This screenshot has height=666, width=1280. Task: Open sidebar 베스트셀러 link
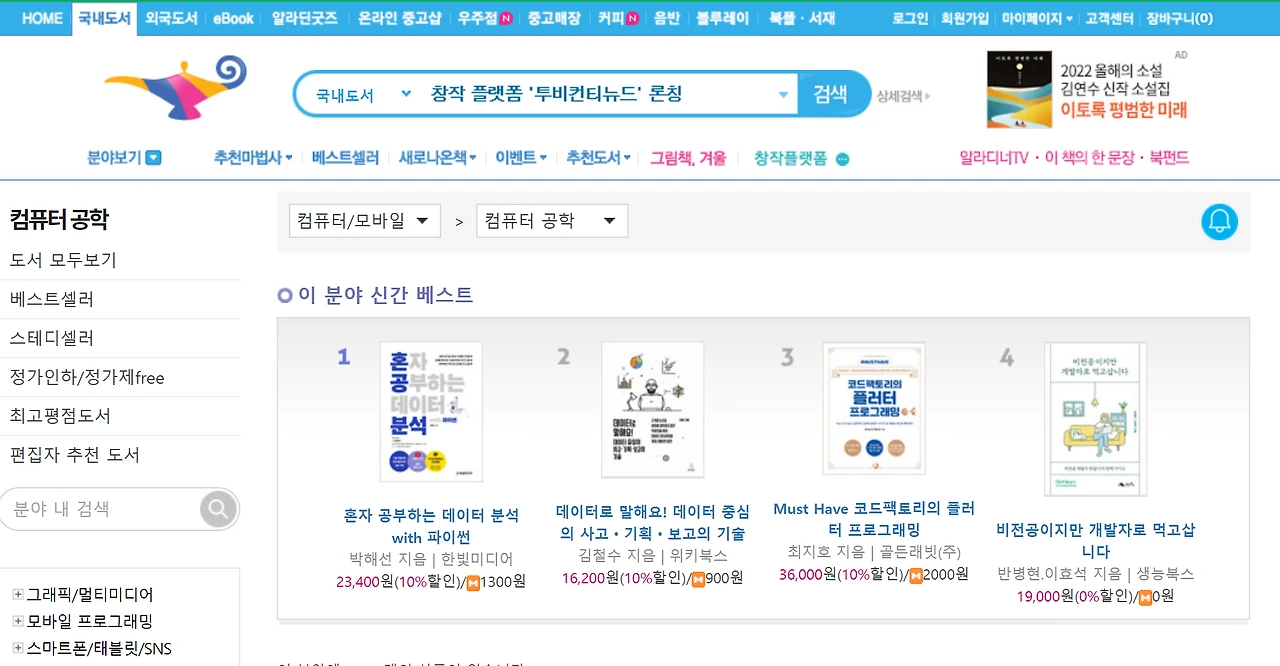[52, 299]
